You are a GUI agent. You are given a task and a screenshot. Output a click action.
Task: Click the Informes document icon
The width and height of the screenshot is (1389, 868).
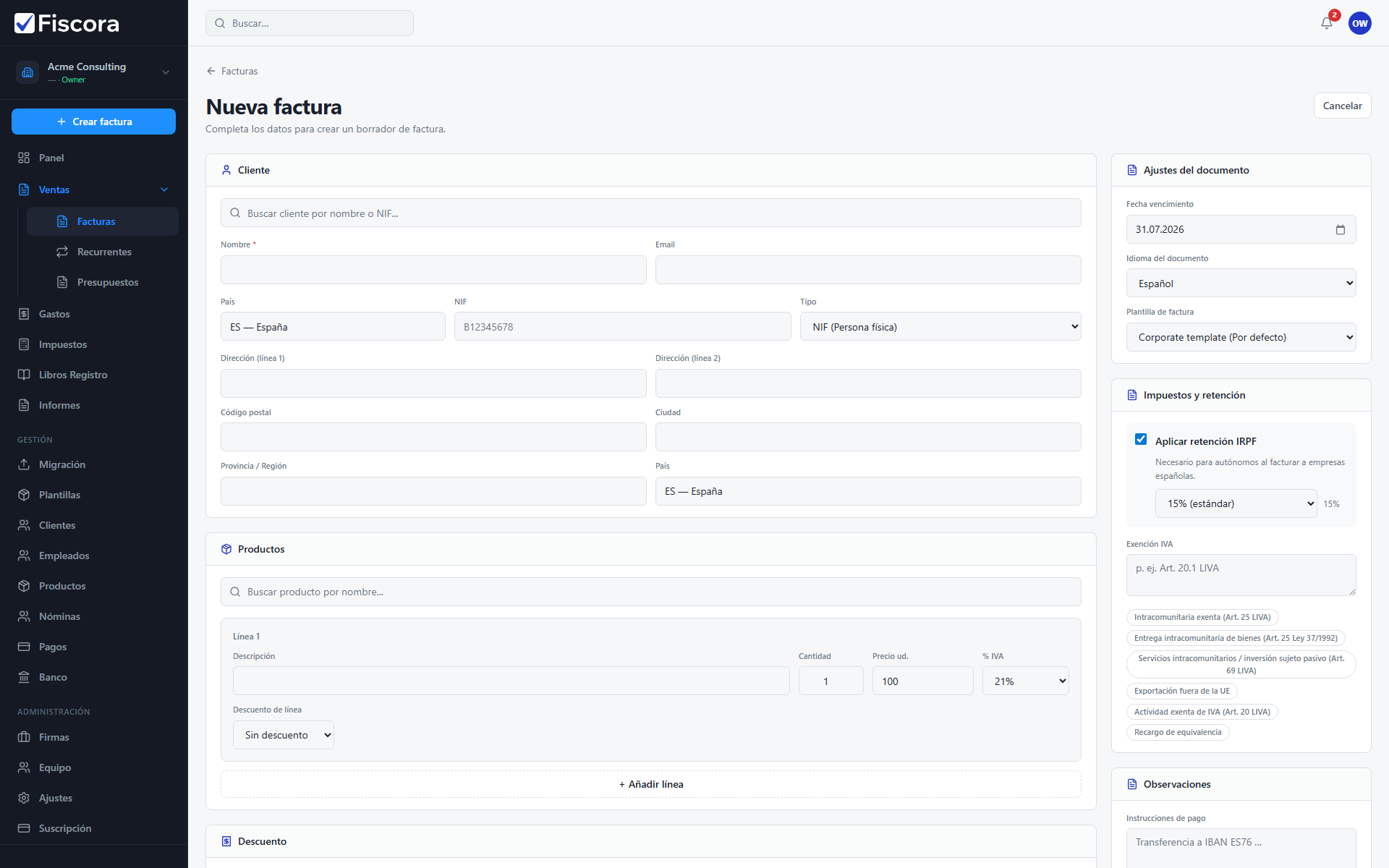point(24,405)
